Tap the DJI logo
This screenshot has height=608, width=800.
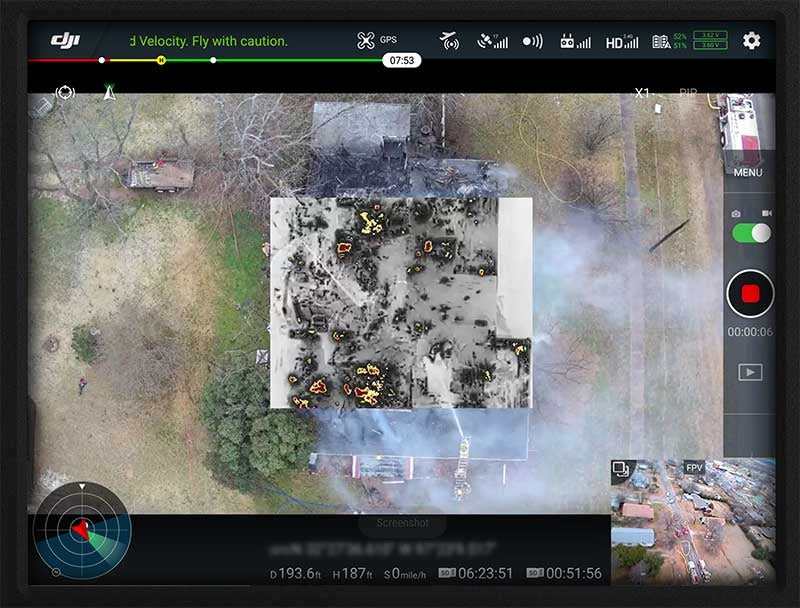65,41
